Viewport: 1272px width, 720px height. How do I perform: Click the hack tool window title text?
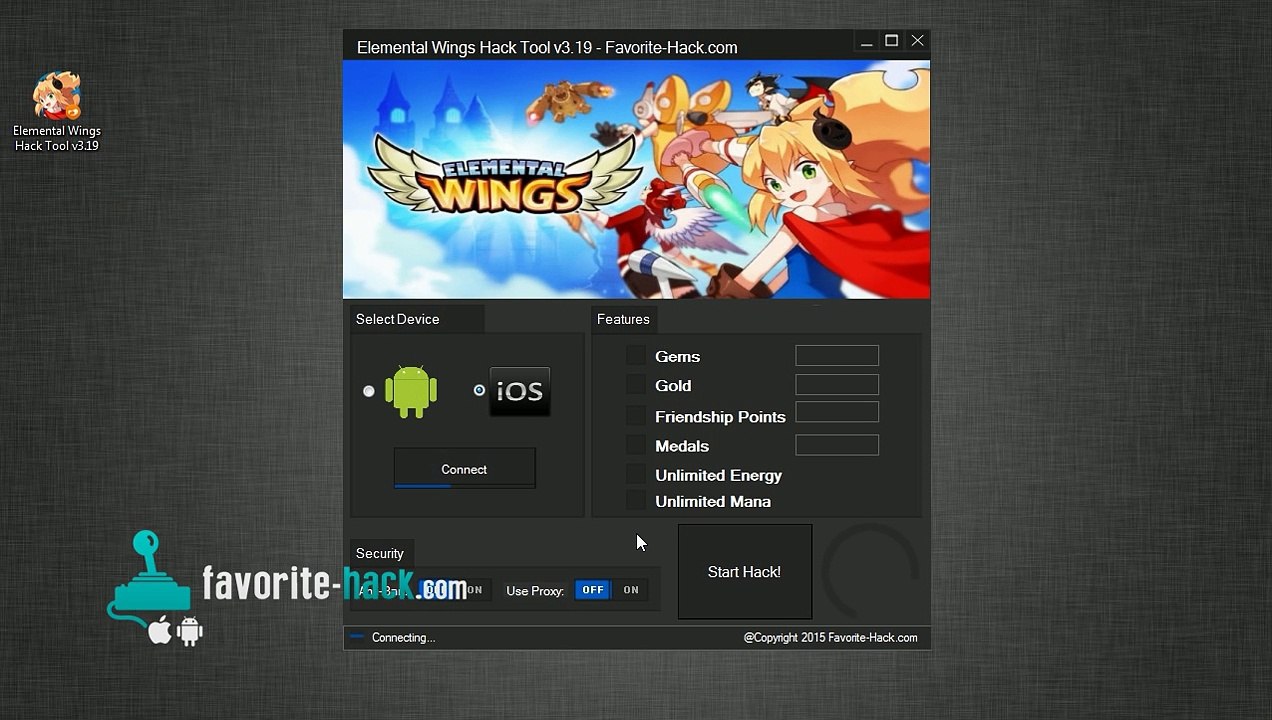pyautogui.click(x=547, y=47)
